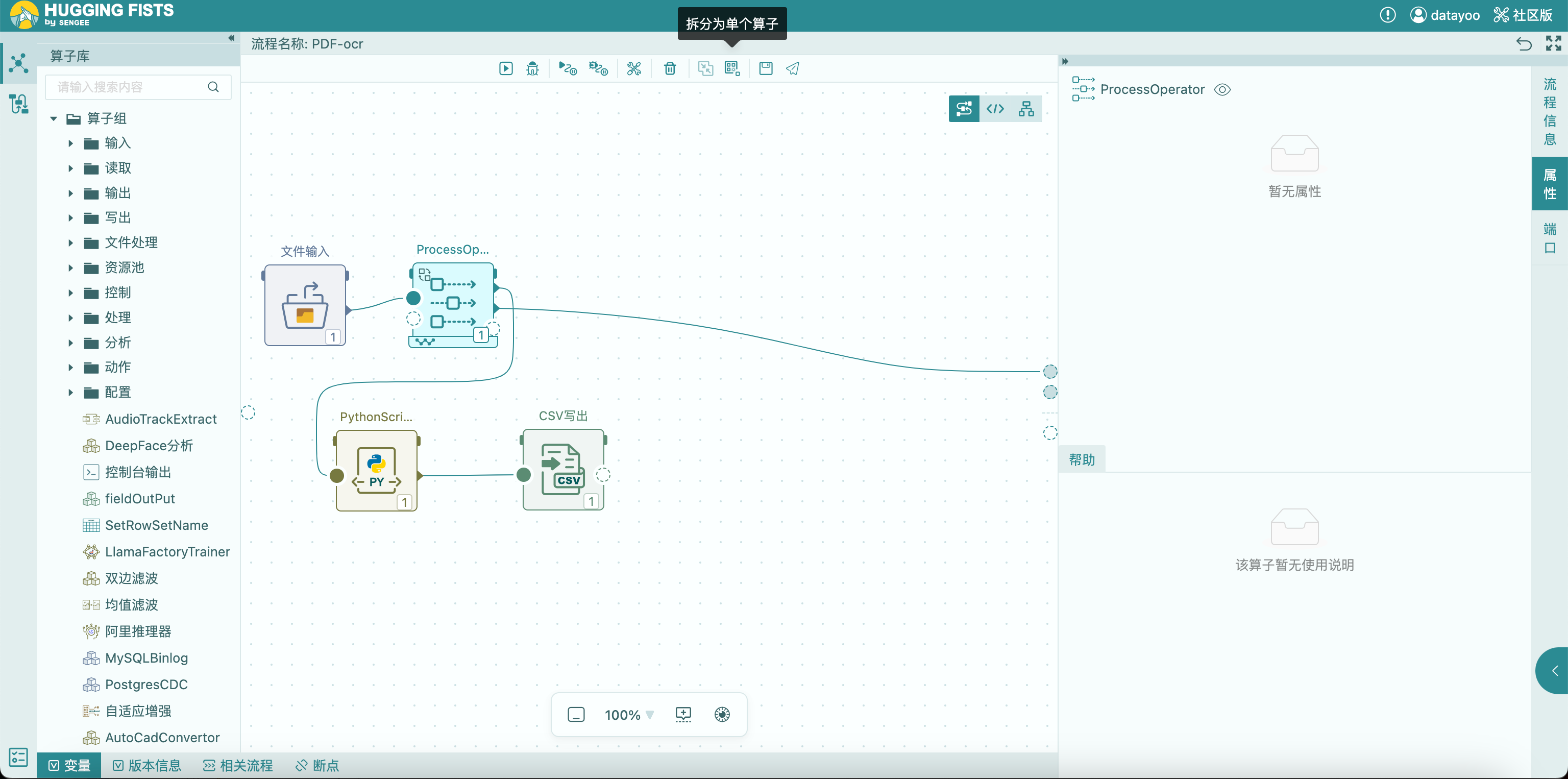Collapse the 算子组 root folder

point(54,118)
